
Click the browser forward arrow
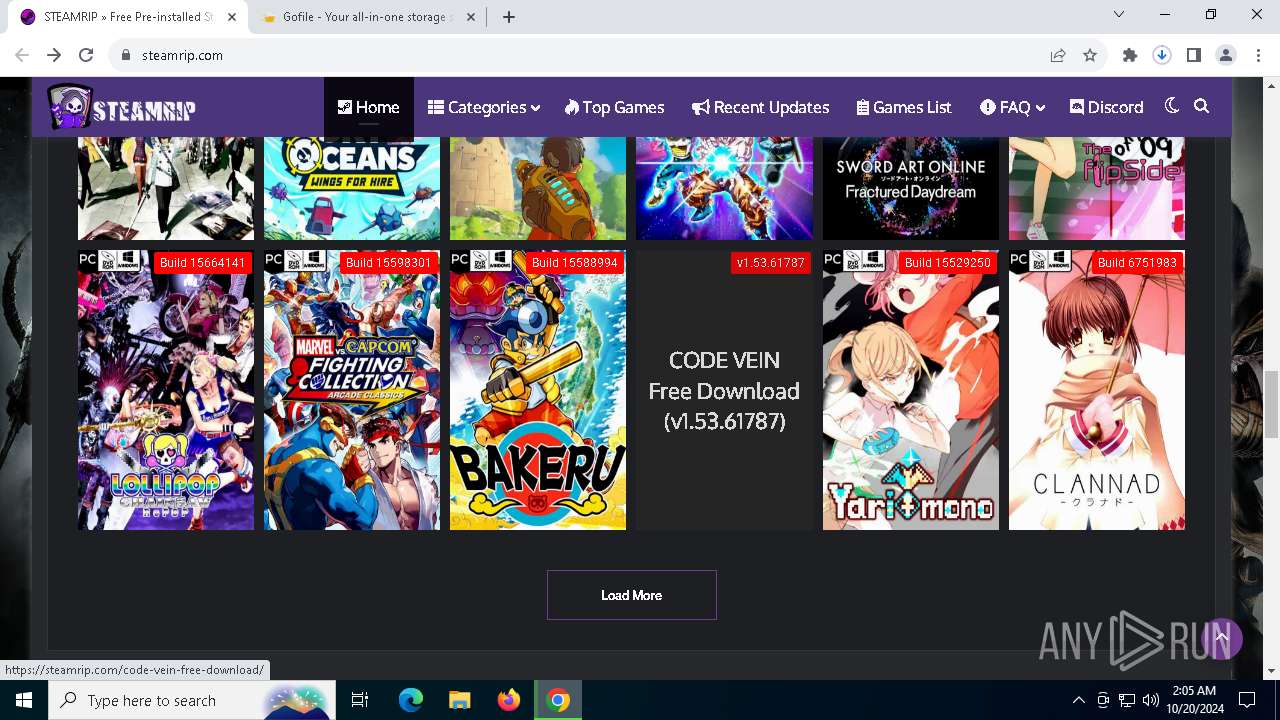pos(54,55)
